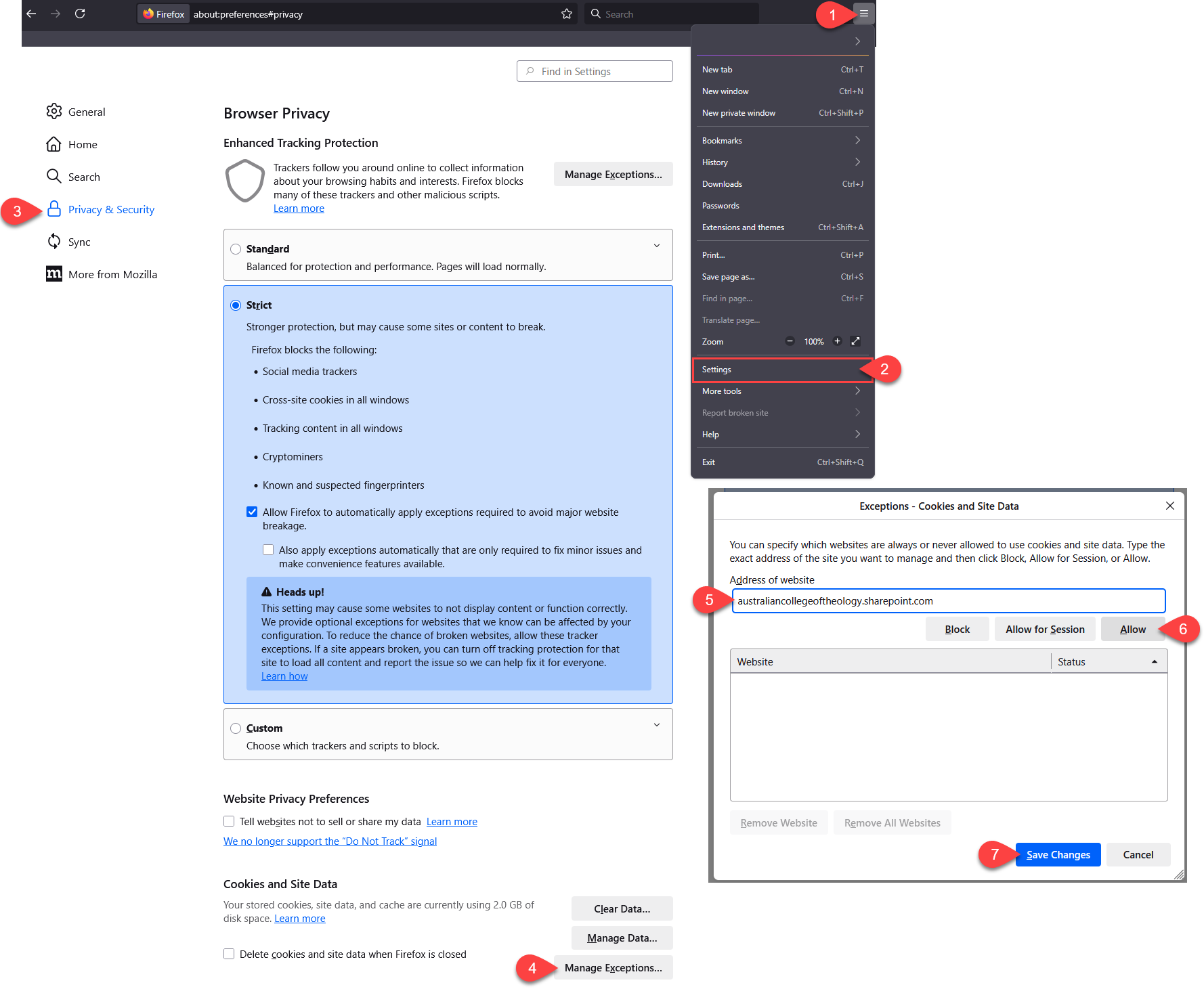Click Manage Exceptions in Cookies and Site Data
This screenshot has width=1204, height=989.
(x=614, y=967)
